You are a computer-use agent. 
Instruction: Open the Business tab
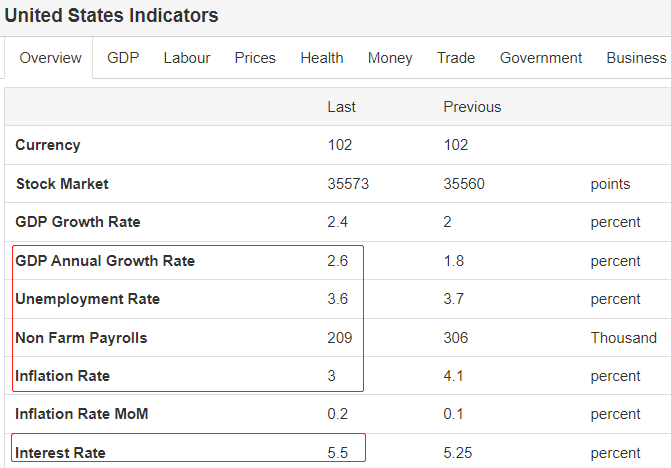pyautogui.click(x=636, y=58)
